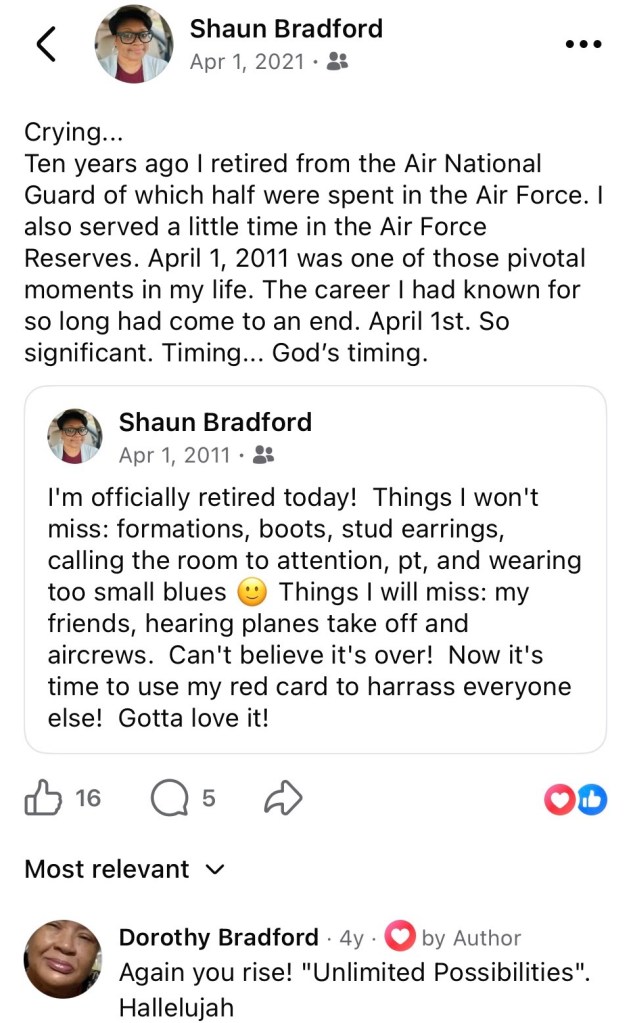Tap the profile picture in the shared post

(75, 436)
